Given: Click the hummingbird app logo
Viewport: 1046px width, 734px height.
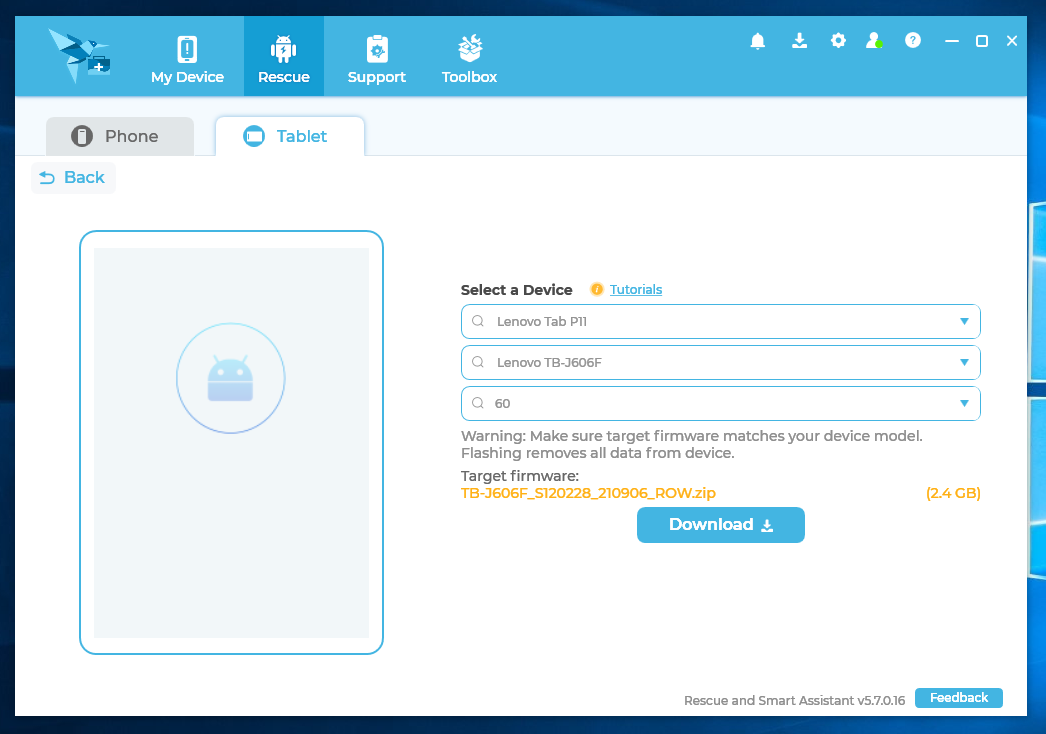Looking at the screenshot, I should coord(80,56).
